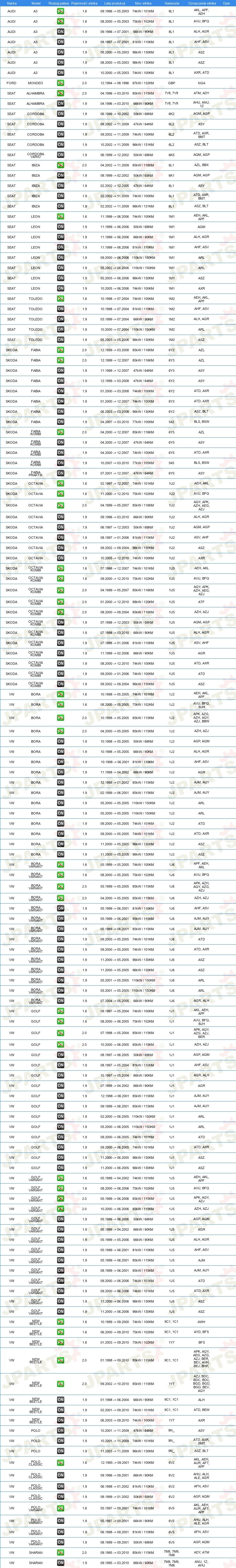Click the engine codes AZL, BBX

(201, 165)
